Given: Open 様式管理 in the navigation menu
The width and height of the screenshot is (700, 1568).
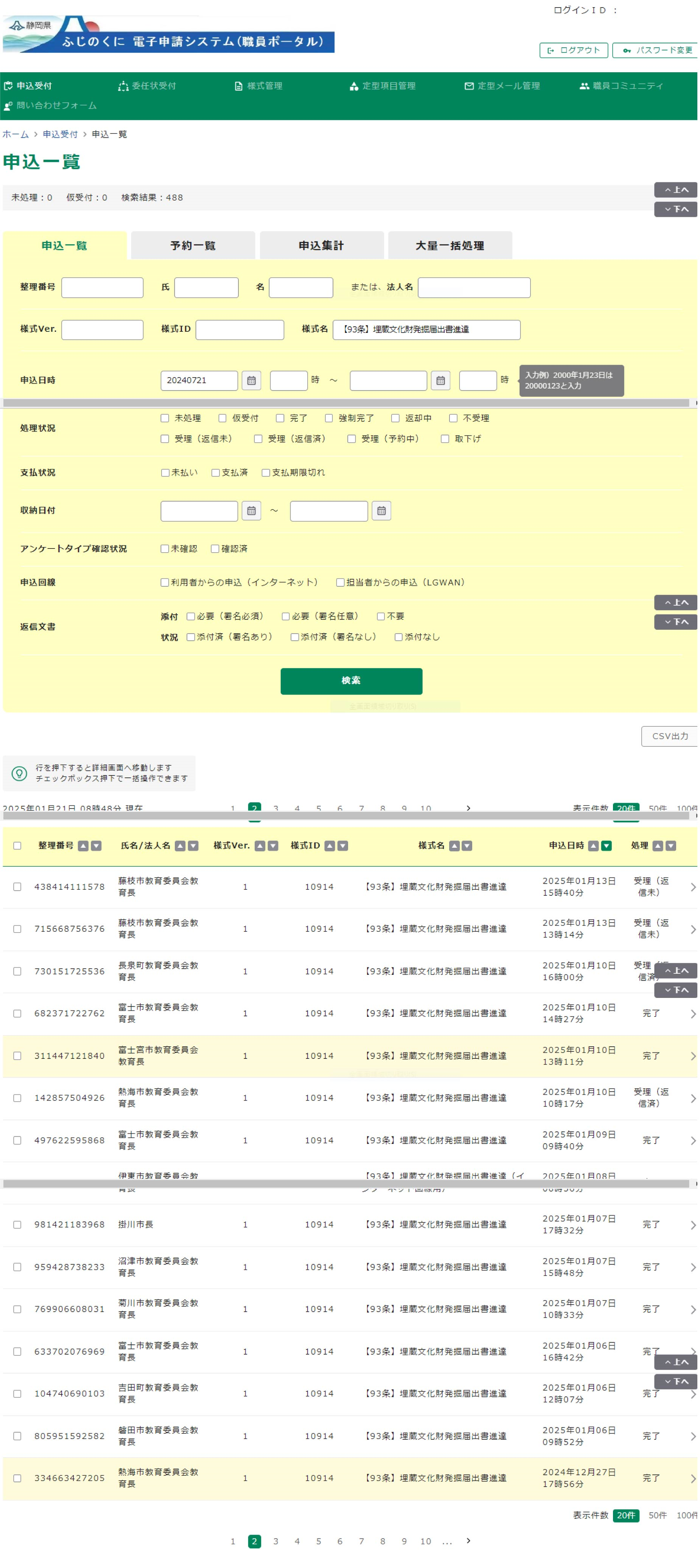Looking at the screenshot, I should [259, 86].
